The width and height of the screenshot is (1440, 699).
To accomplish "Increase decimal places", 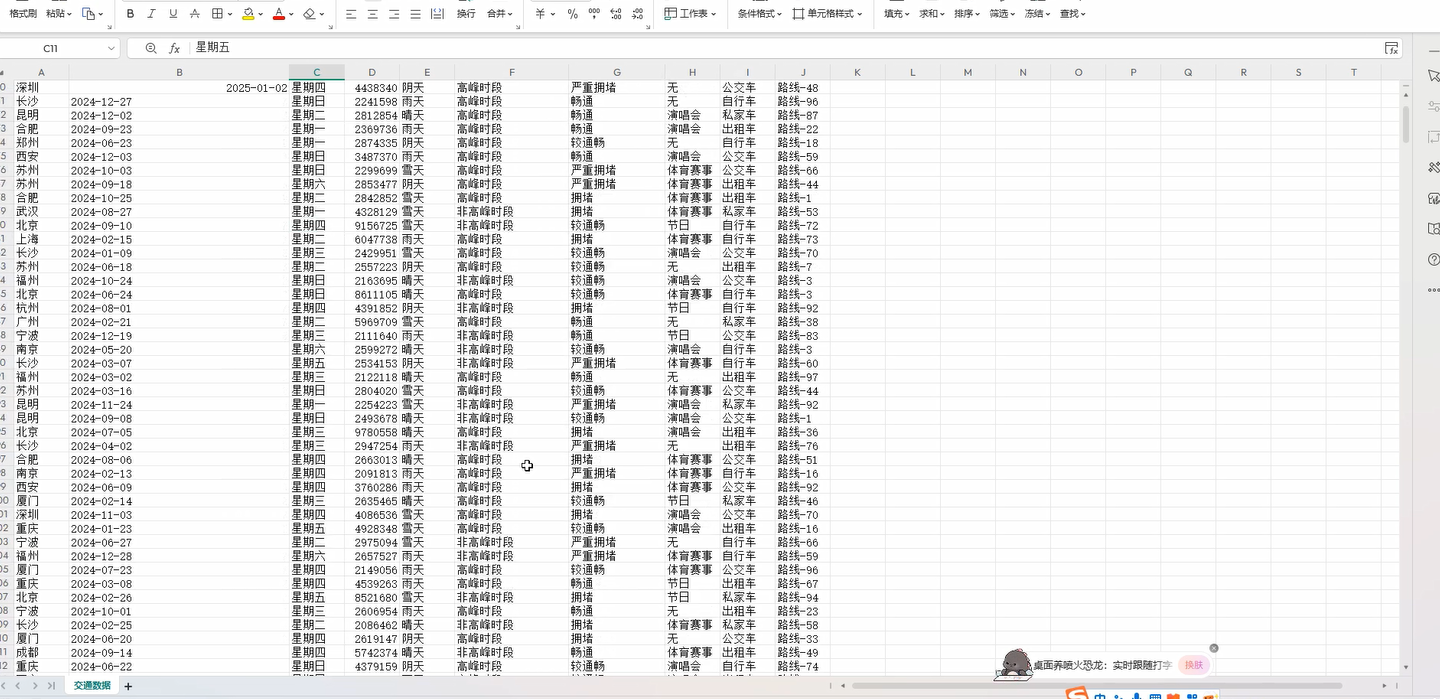I will click(x=615, y=14).
